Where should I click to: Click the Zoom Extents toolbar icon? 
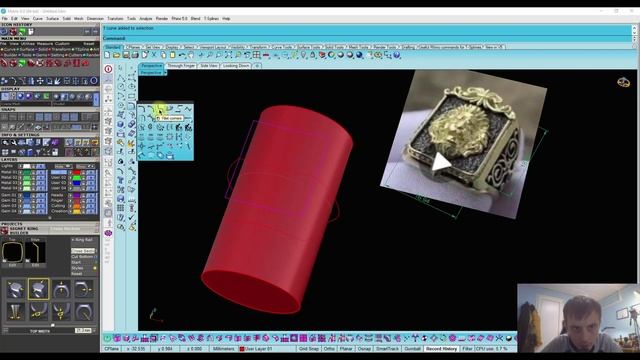[228, 55]
